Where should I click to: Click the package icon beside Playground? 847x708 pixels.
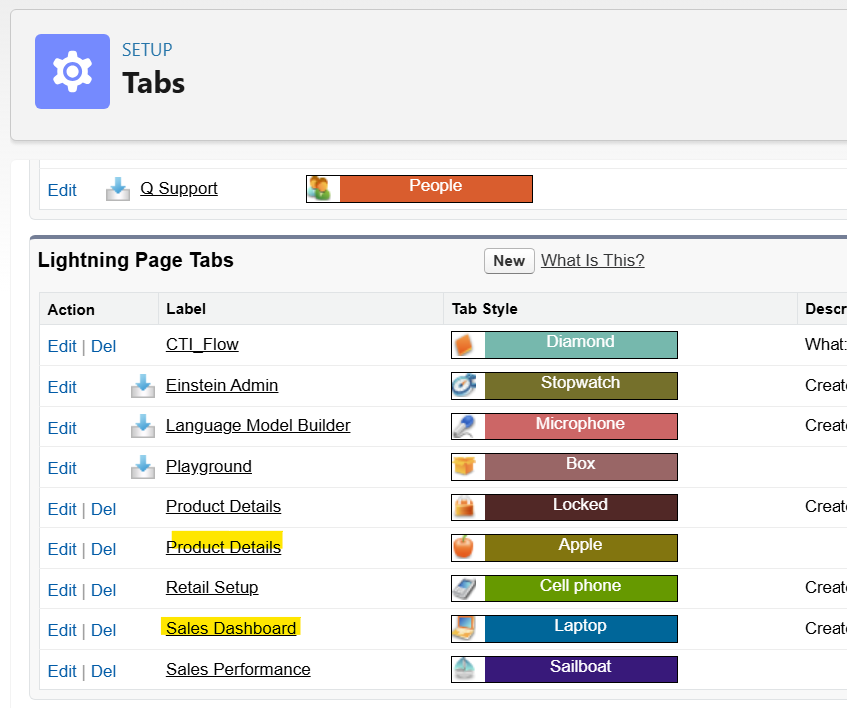click(143, 467)
